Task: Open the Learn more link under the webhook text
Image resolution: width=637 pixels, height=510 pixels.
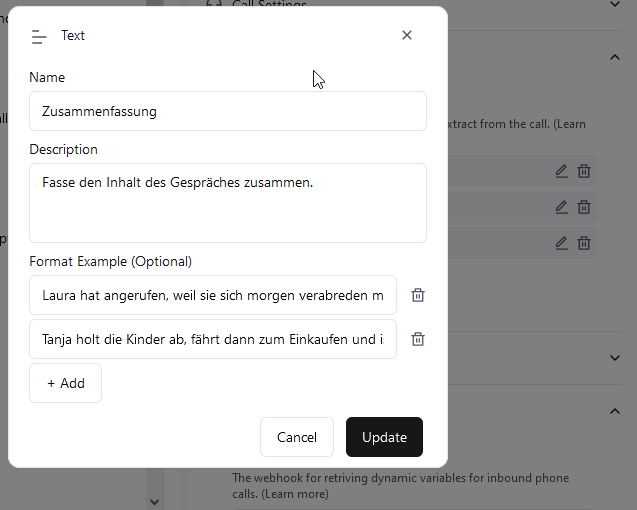Action: point(299,494)
